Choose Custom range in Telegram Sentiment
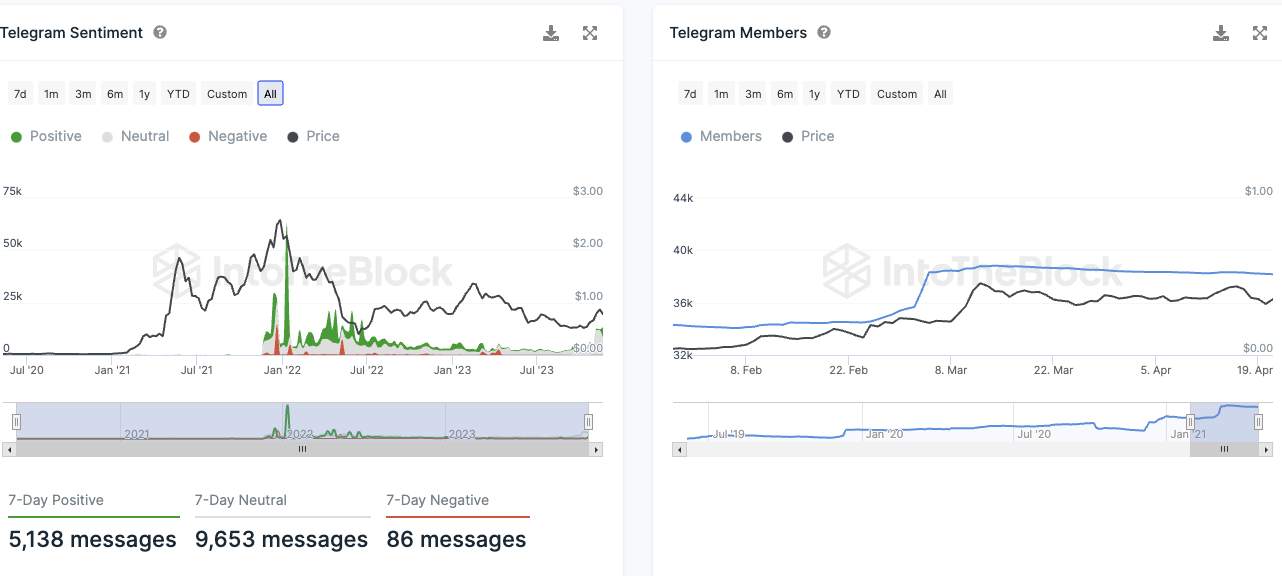Image resolution: width=1282 pixels, height=576 pixels. point(227,94)
